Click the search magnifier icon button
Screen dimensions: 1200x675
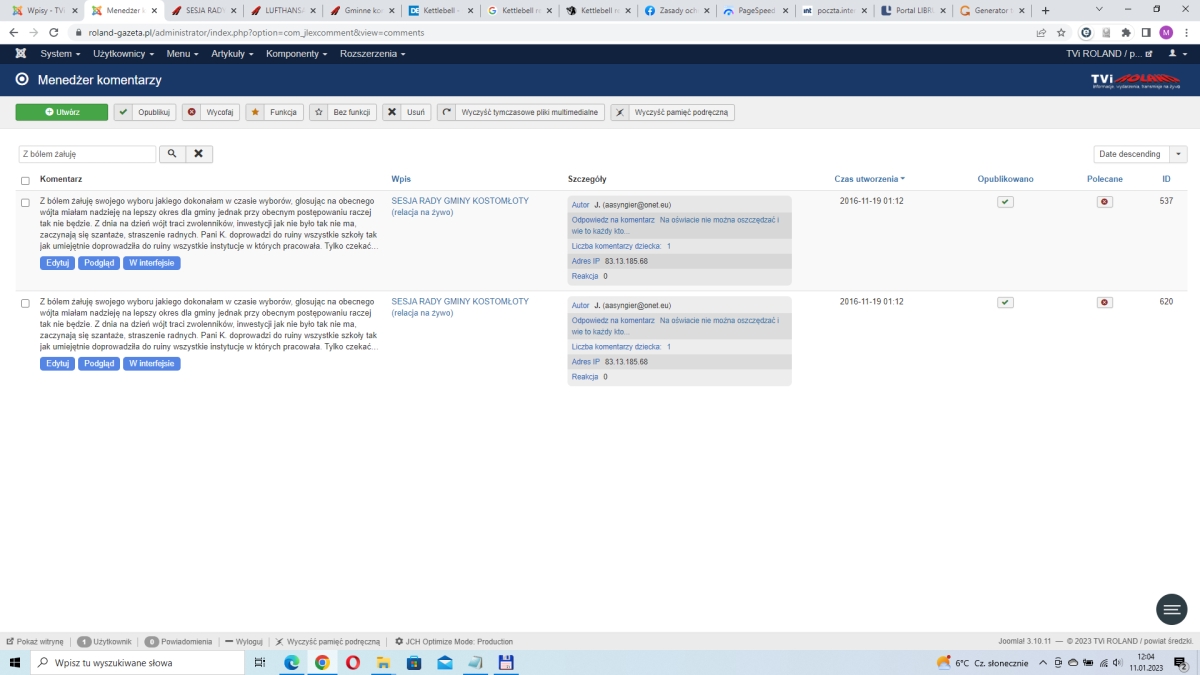(172, 154)
